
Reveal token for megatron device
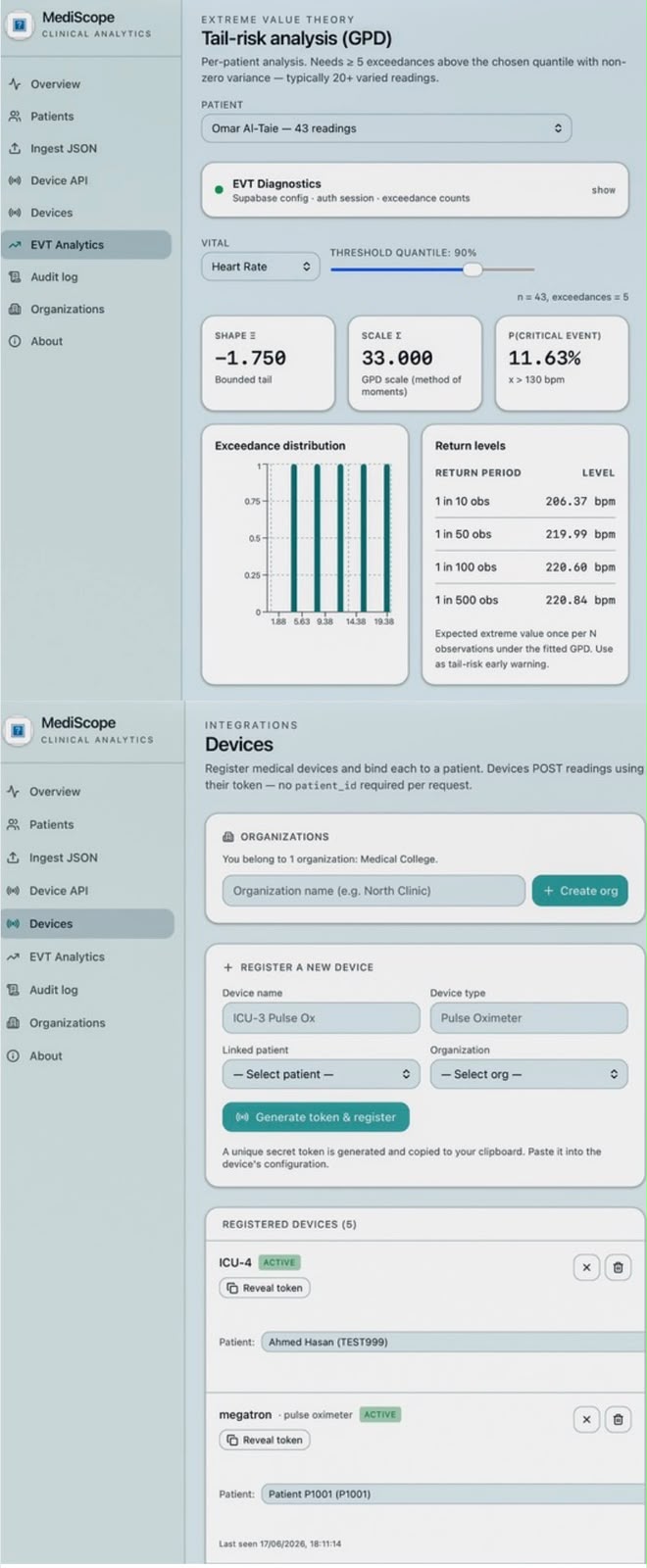coord(265,1440)
